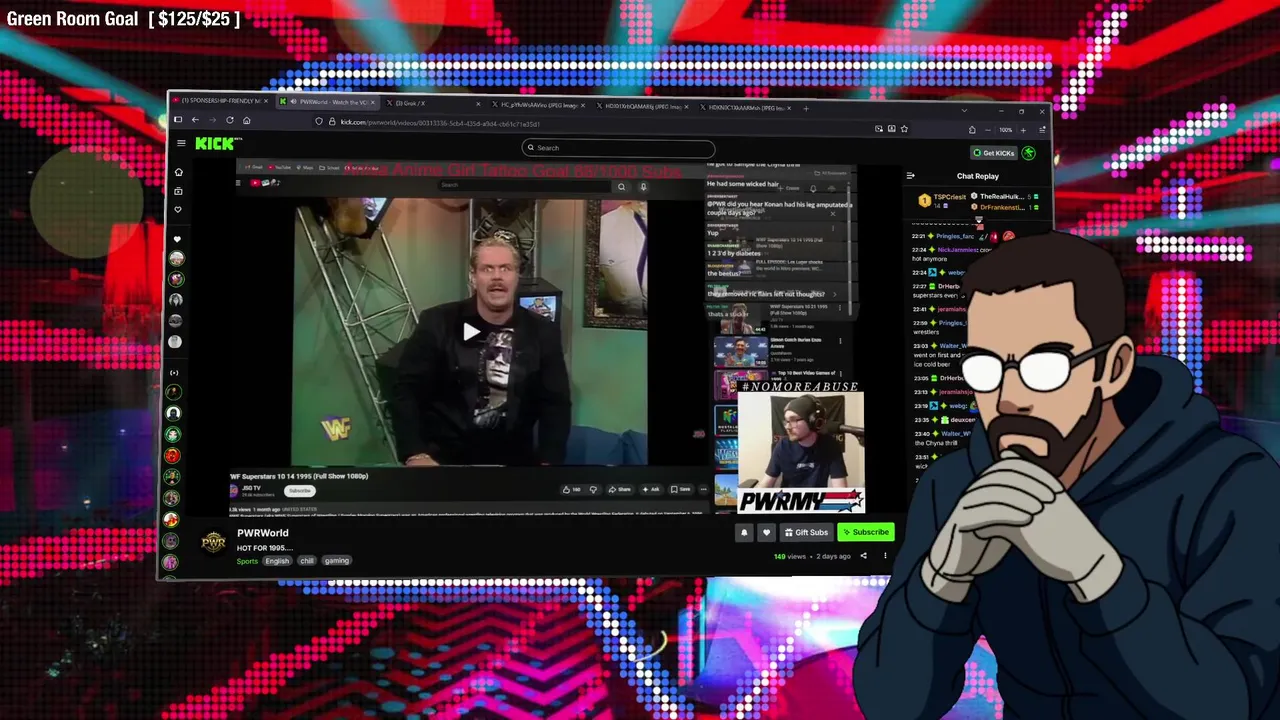1280x720 pixels.
Task: Collapse the Chat Replay panel
Action: [x=910, y=176]
